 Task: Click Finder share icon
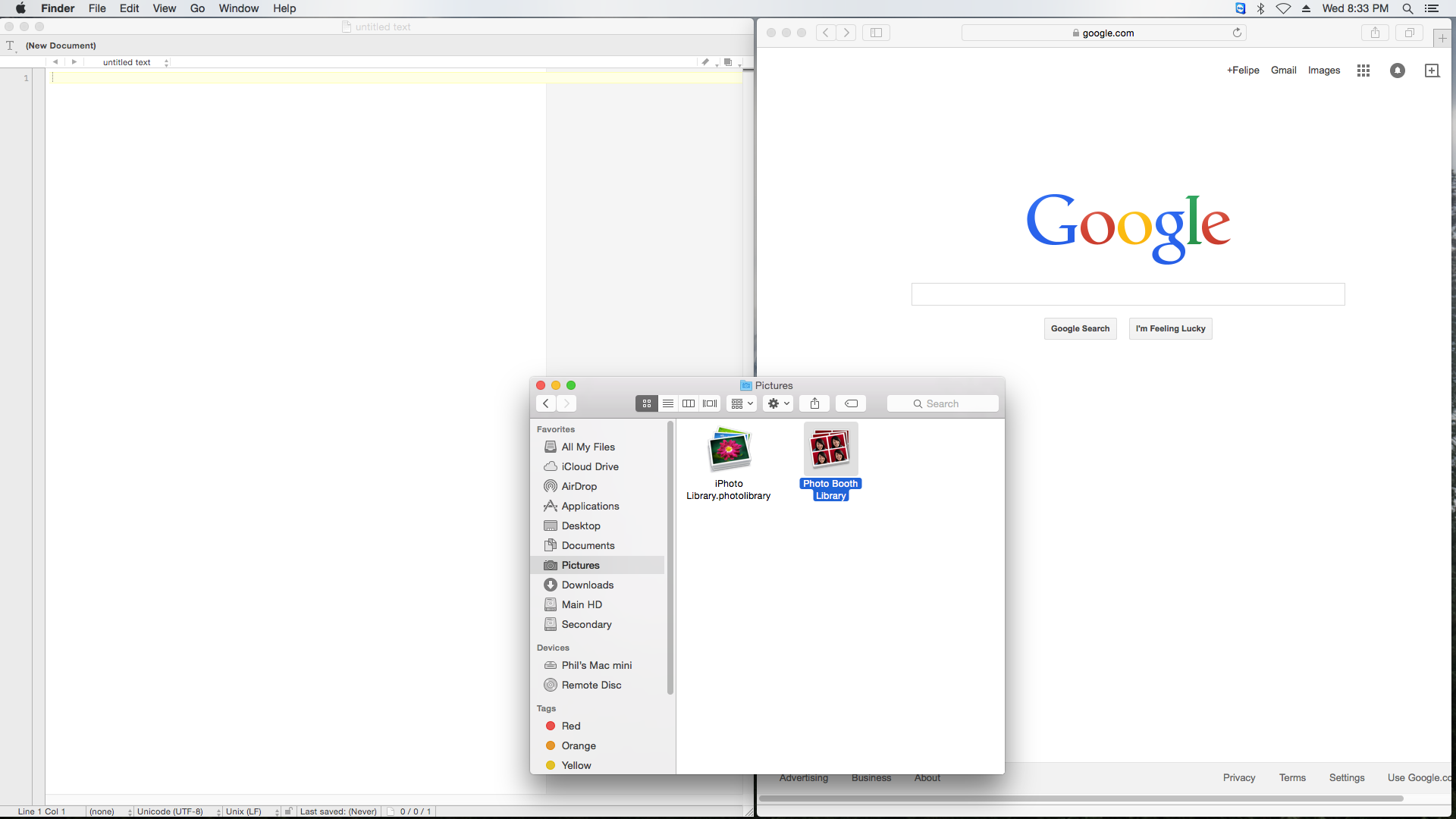[814, 403]
